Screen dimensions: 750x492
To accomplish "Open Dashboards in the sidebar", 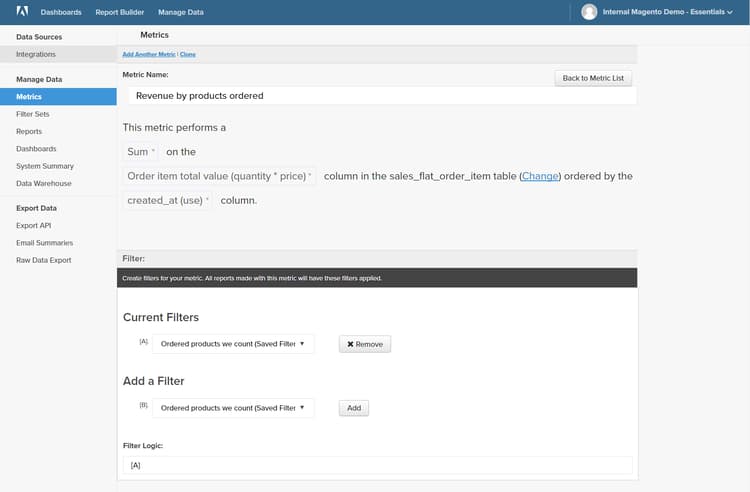I will point(36,149).
